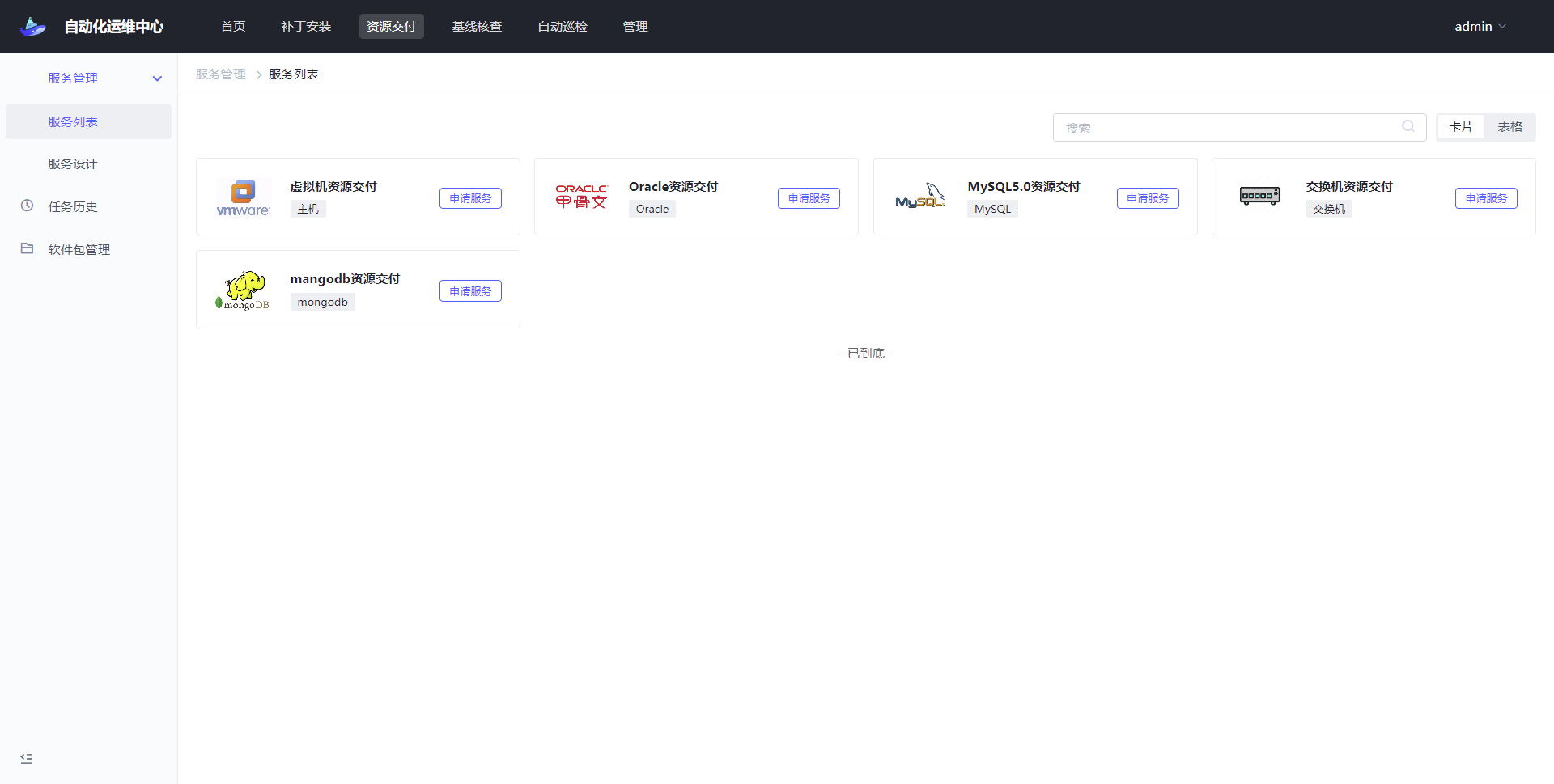1554x784 pixels.
Task: Click the network switch device icon
Action: coord(1259,196)
